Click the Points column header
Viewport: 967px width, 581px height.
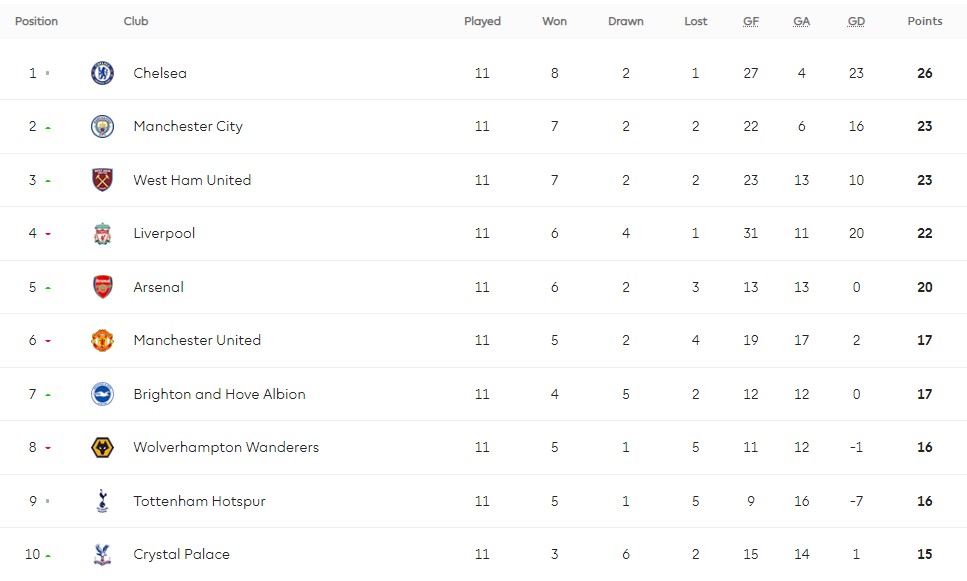pos(924,22)
